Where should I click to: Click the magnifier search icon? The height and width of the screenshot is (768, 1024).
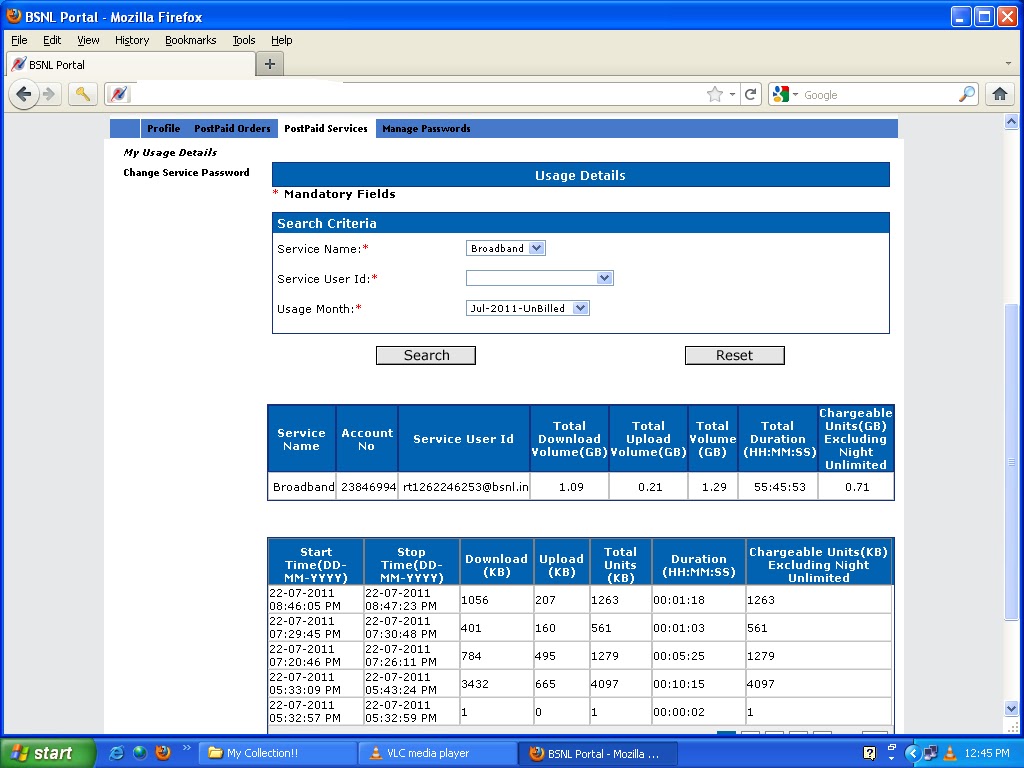tap(967, 95)
